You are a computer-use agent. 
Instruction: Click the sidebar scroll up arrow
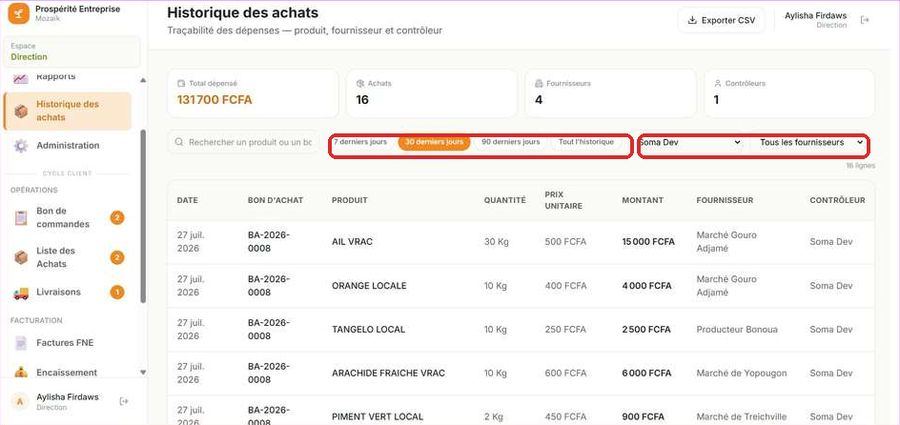(x=143, y=80)
